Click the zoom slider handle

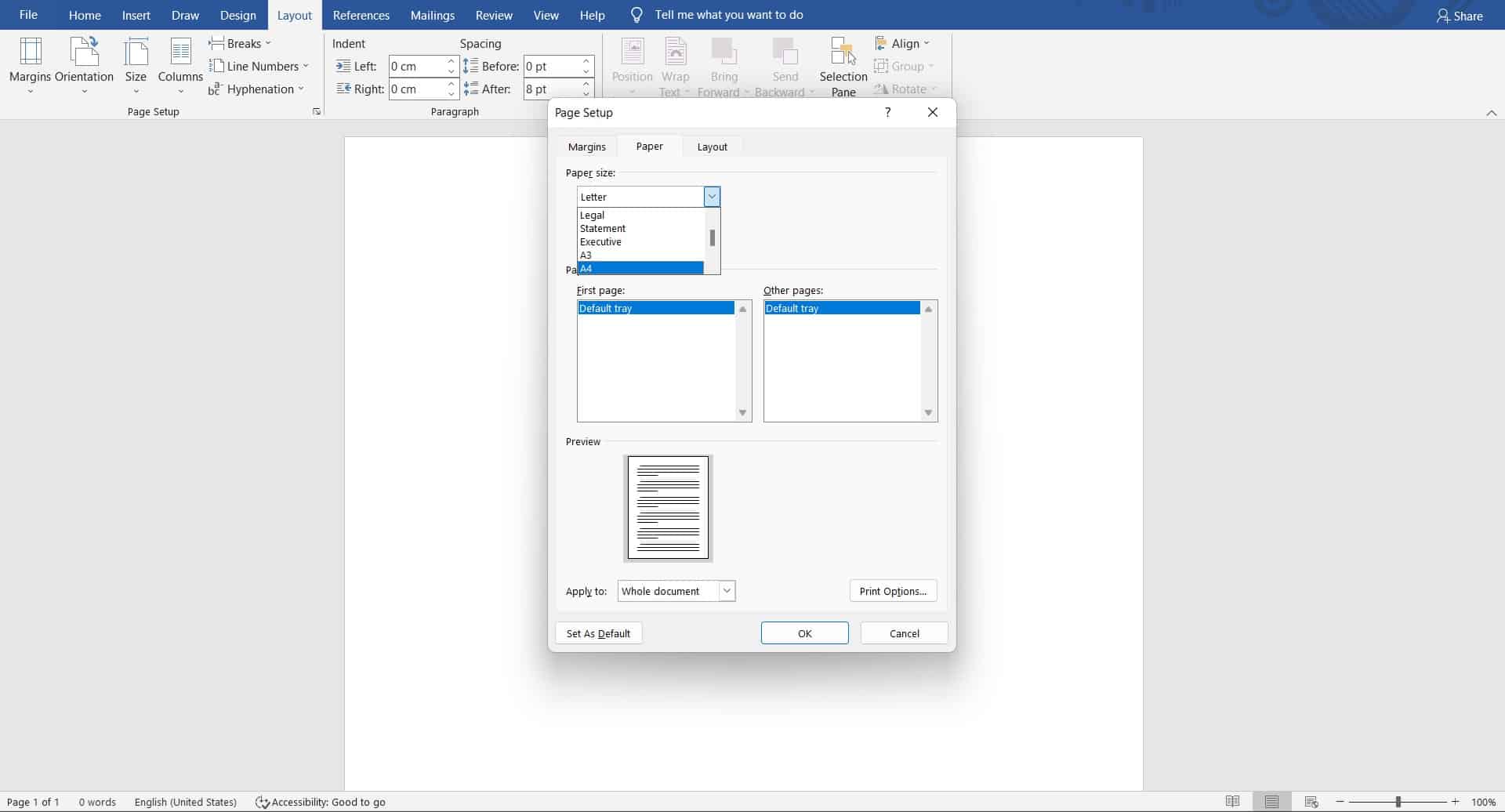[x=1398, y=802]
